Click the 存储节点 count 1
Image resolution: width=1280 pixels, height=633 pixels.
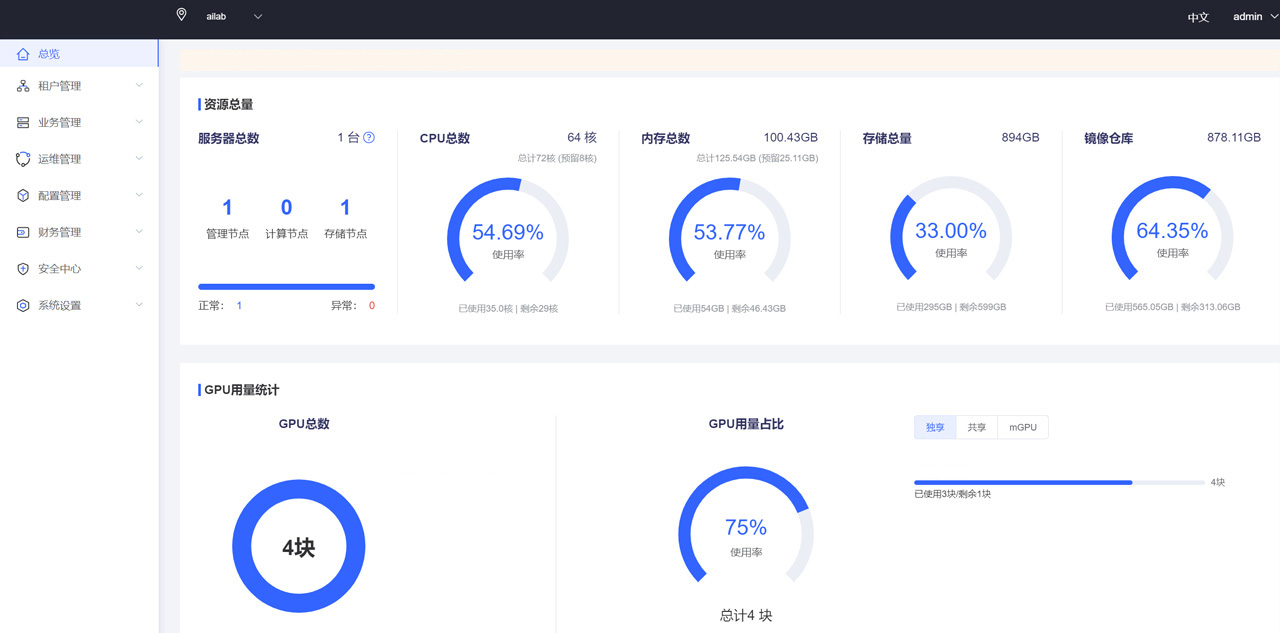(345, 208)
